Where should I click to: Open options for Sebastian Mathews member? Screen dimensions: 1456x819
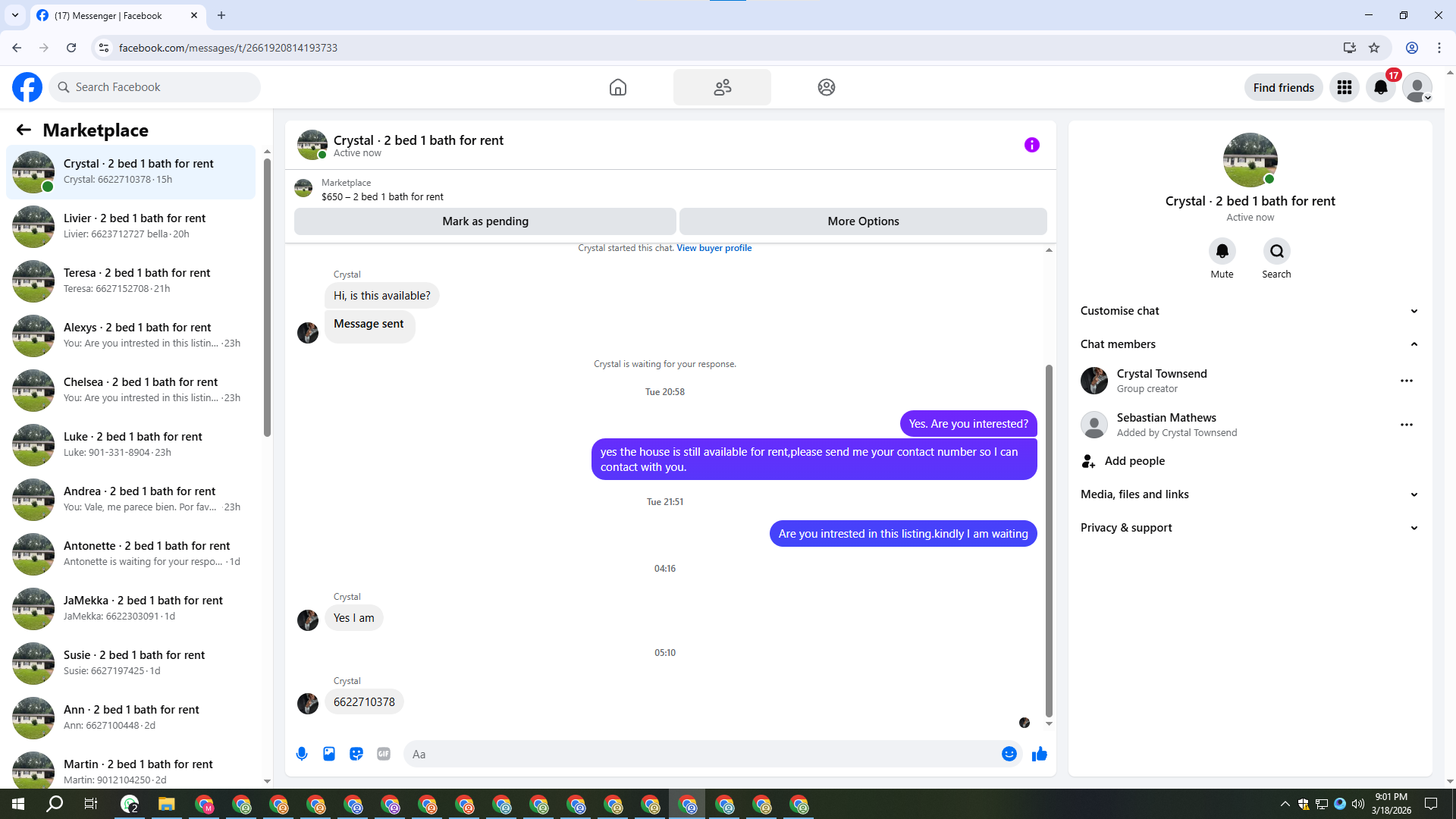pyautogui.click(x=1406, y=425)
